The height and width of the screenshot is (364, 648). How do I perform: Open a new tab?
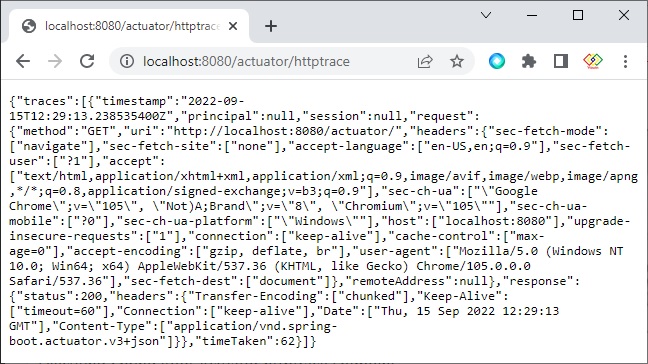(x=271, y=26)
